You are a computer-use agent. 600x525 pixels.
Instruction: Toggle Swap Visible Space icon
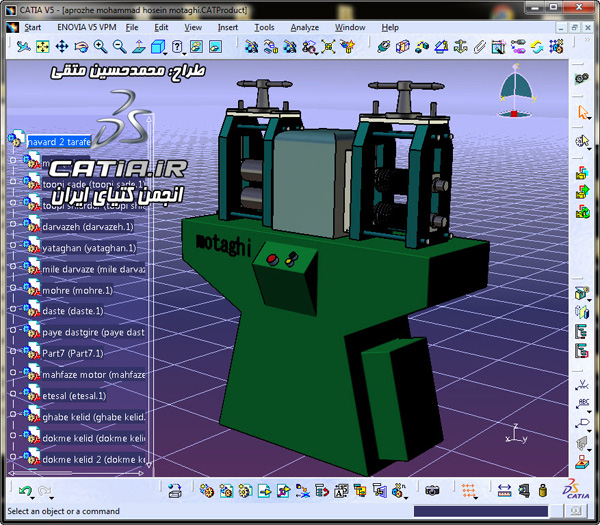(215, 47)
